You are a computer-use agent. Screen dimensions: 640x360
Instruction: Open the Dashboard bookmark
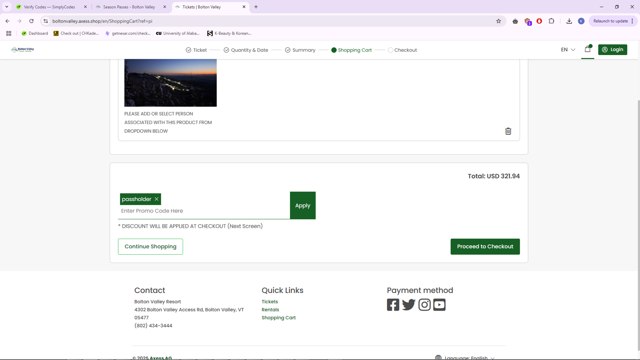click(35, 33)
